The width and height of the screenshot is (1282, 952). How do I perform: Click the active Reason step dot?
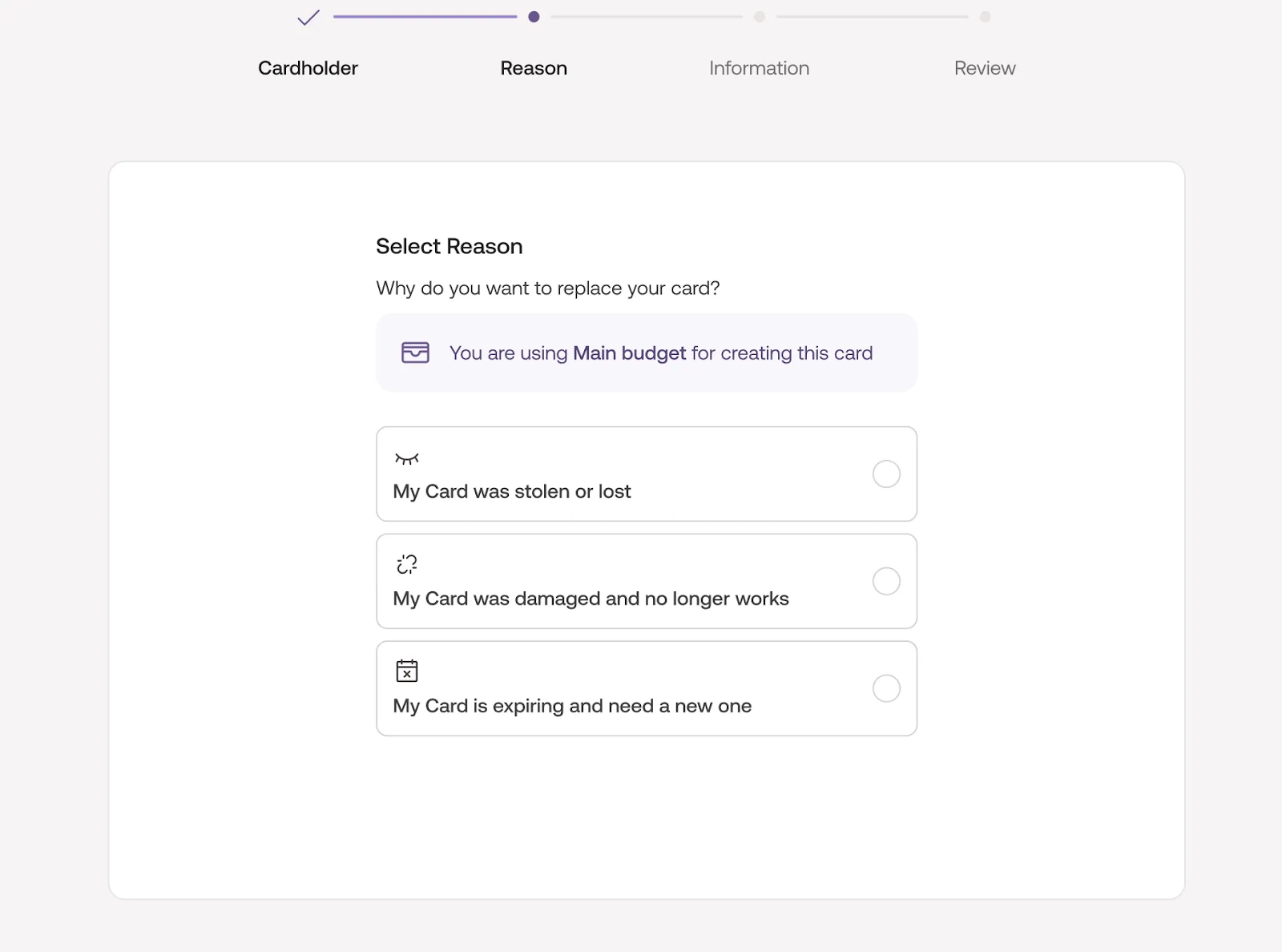[534, 17]
